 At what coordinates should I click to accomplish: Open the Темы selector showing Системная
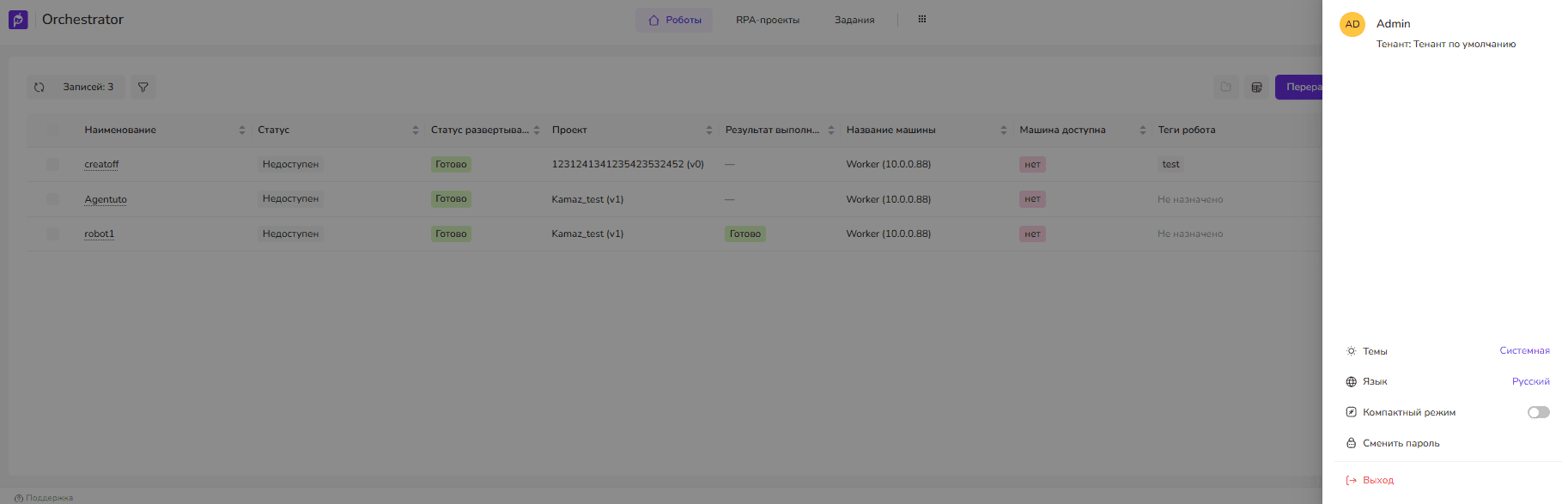click(1524, 350)
